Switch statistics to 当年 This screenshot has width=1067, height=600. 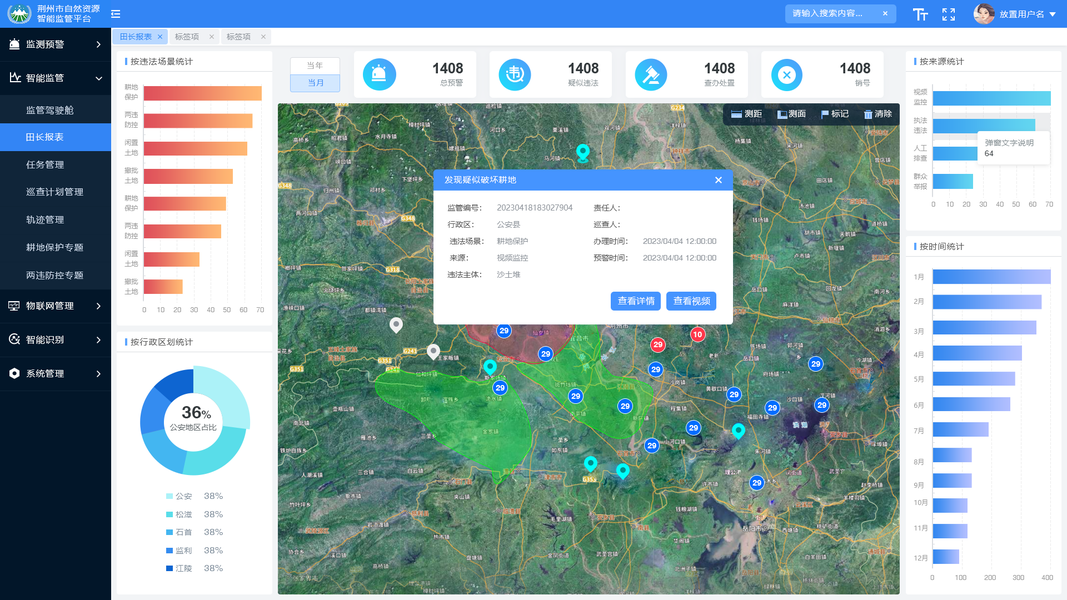(314, 66)
